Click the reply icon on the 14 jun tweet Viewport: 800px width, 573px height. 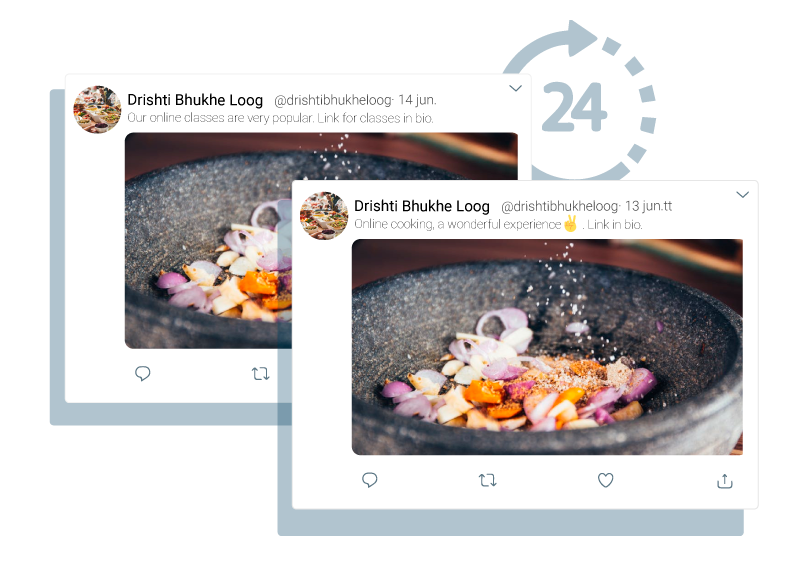(142, 373)
